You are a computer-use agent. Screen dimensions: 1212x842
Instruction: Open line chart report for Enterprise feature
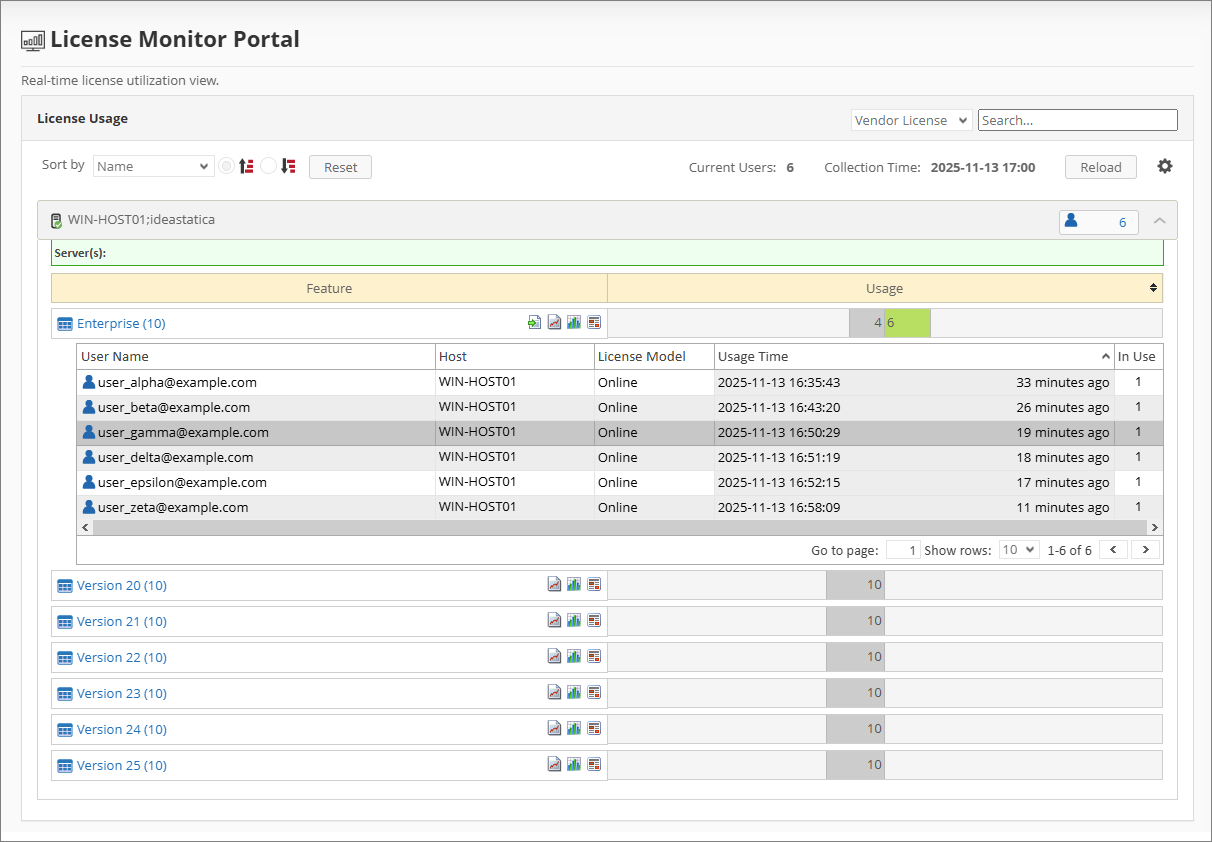pyautogui.click(x=554, y=322)
